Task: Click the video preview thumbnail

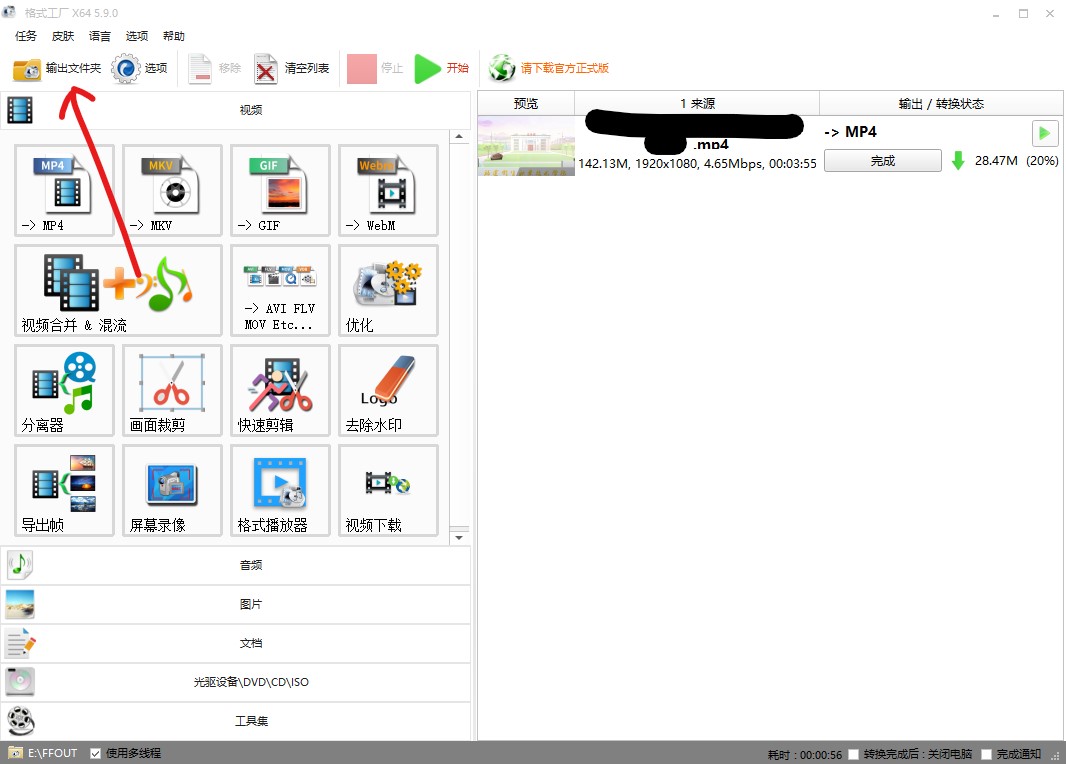Action: pos(526,146)
